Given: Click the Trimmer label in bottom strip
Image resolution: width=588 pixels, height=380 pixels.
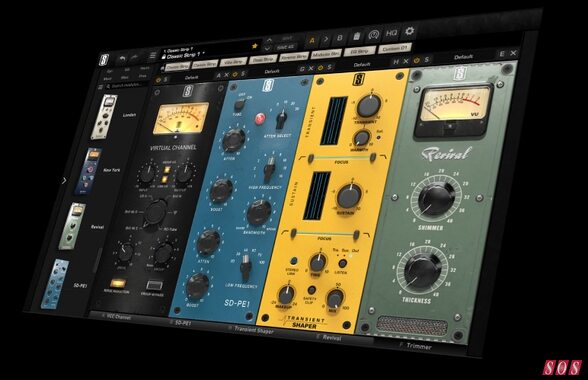Looking at the screenshot, I should (x=419, y=346).
